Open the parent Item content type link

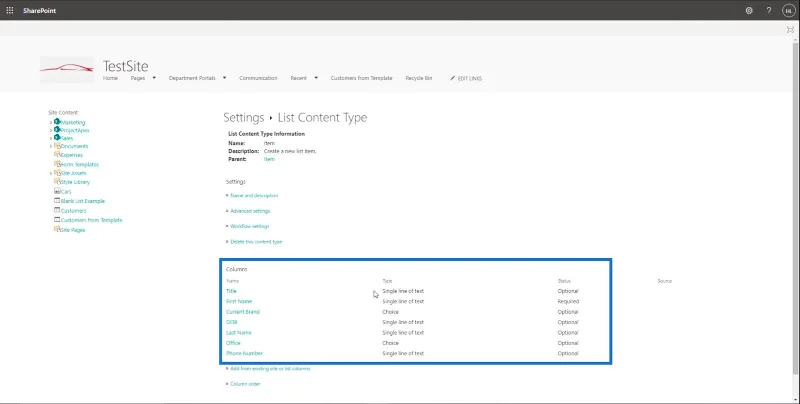(269, 159)
